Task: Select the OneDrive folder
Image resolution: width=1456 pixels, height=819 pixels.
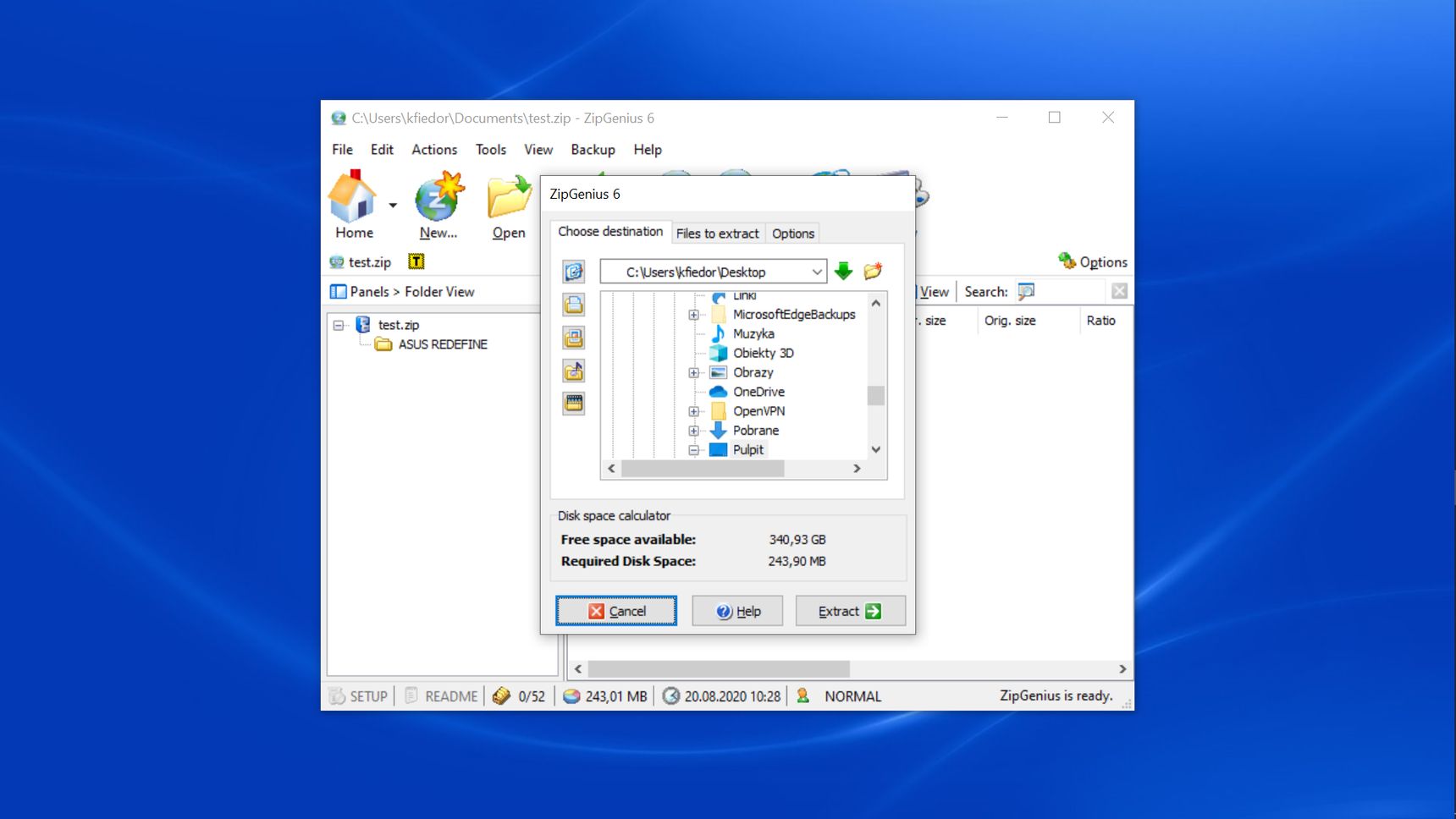Action: click(x=758, y=392)
